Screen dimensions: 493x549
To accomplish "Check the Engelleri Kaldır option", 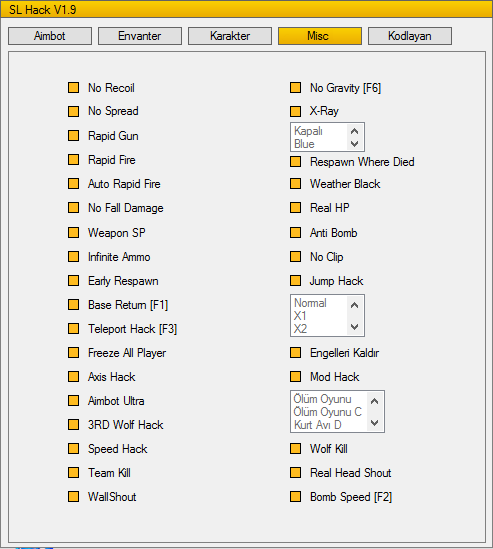I will click(x=295, y=353).
